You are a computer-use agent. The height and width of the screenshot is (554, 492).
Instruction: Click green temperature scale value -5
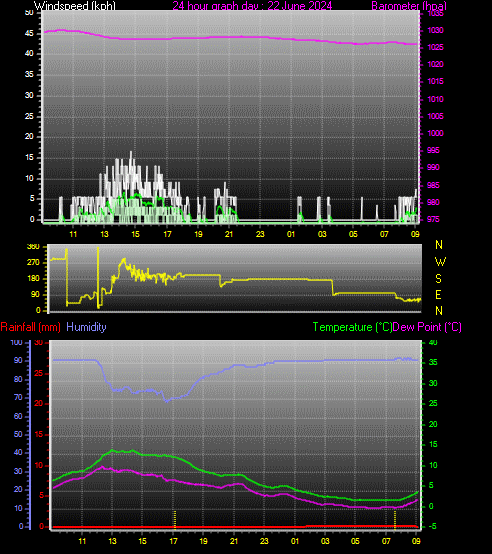432,526
